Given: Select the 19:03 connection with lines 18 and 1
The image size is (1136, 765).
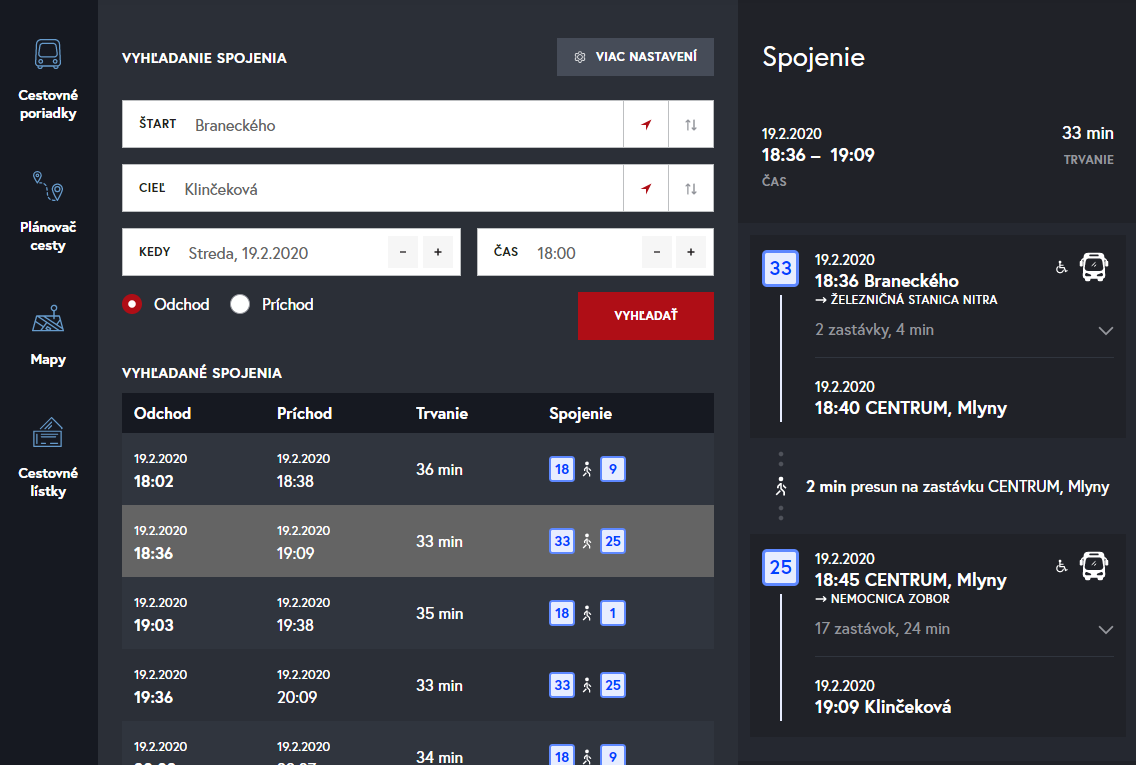Looking at the screenshot, I should pyautogui.click(x=417, y=613).
